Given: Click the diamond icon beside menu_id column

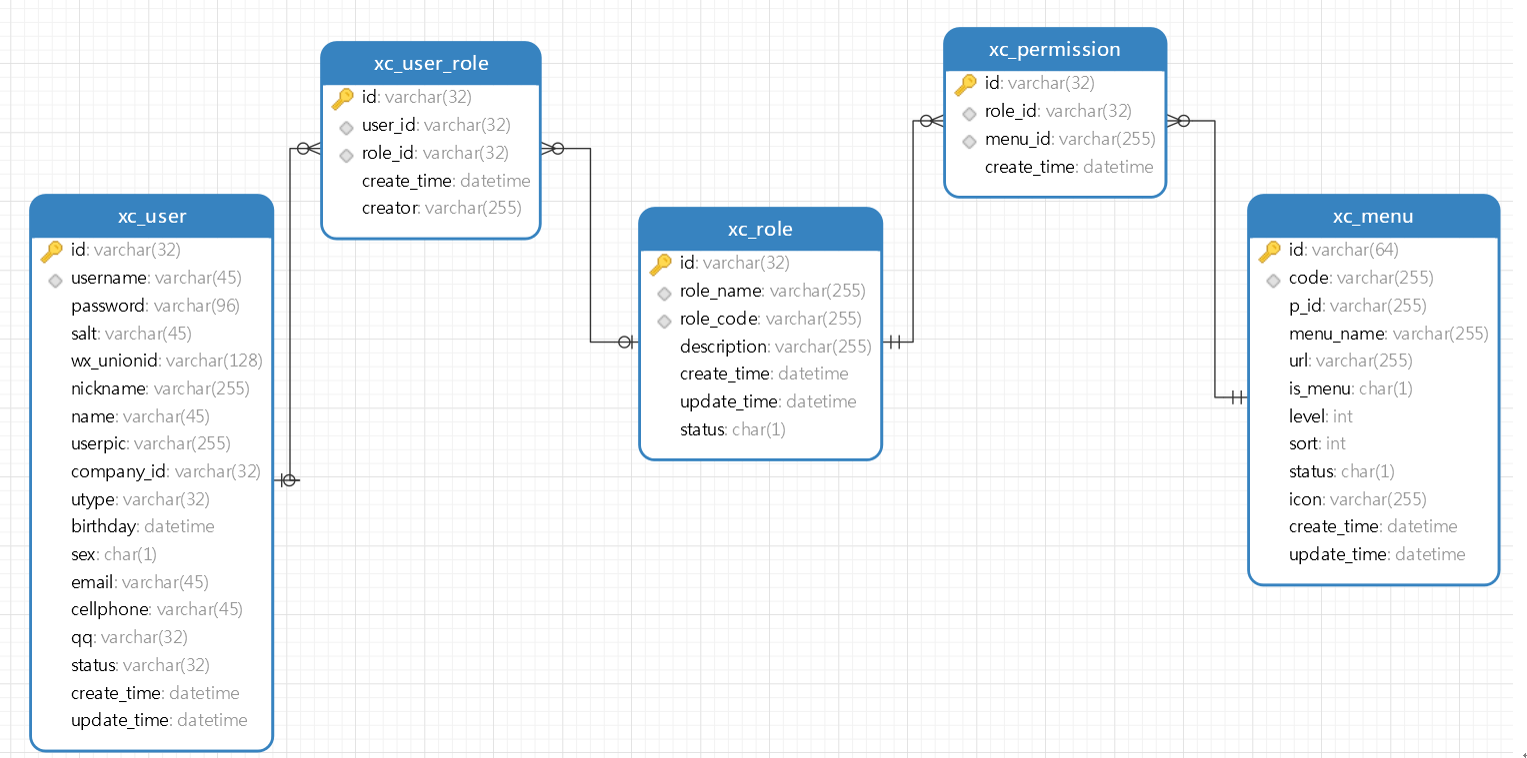Looking at the screenshot, I should pos(969,141).
